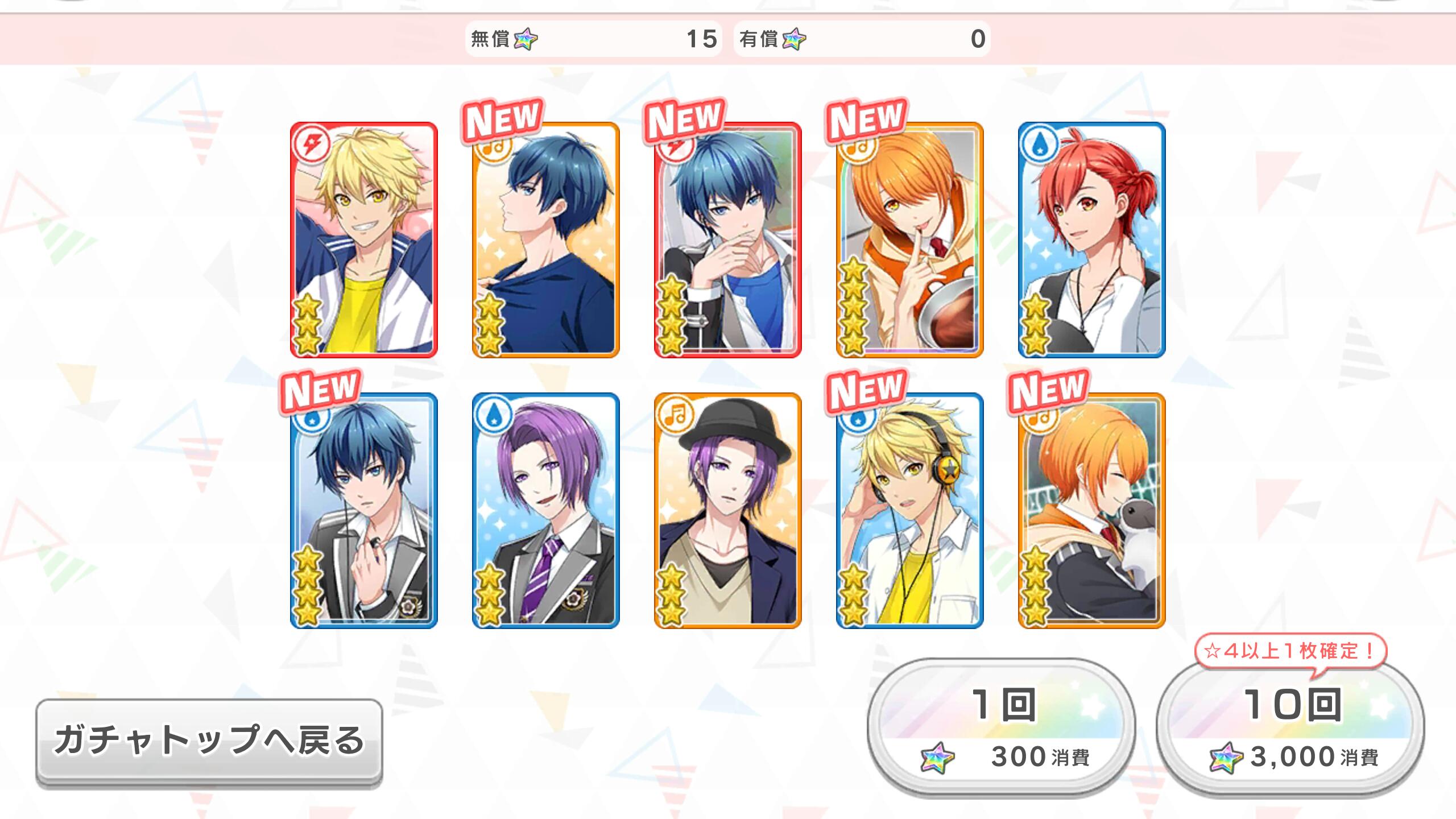The width and height of the screenshot is (1456, 819).
Task: Tap the 無償 free star count field
Action: [594, 39]
